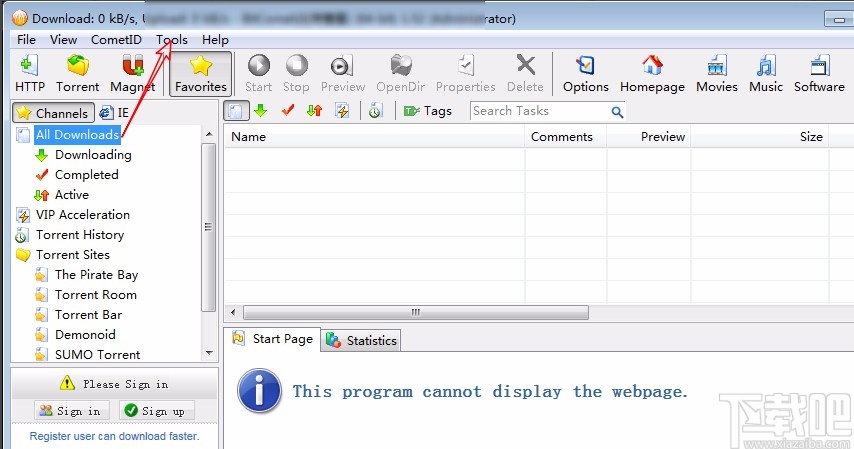The image size is (854, 449).
Task: Click VIP acceleration lightning filter icon
Action: 342,111
